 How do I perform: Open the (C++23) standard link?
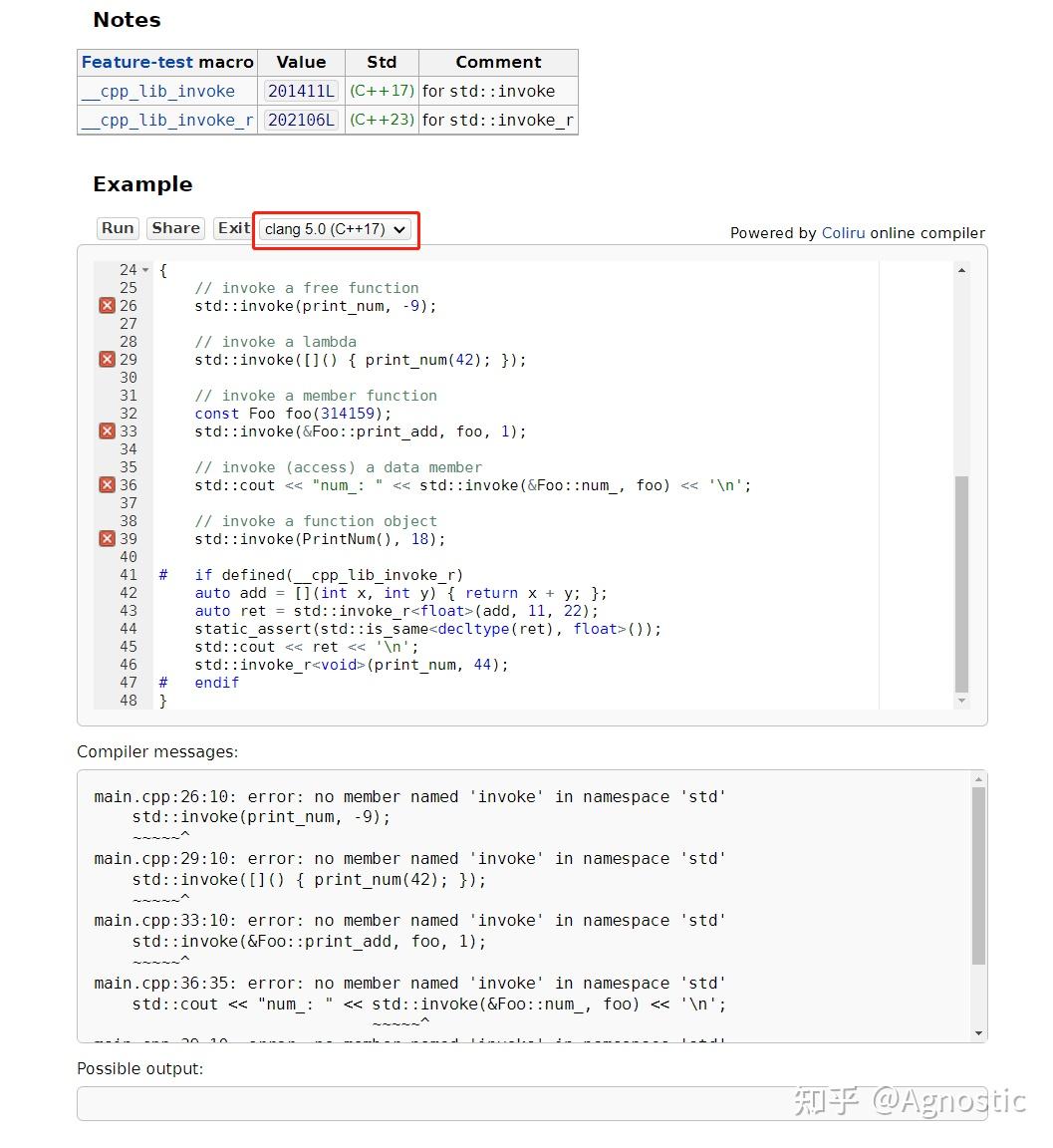pyautogui.click(x=381, y=120)
